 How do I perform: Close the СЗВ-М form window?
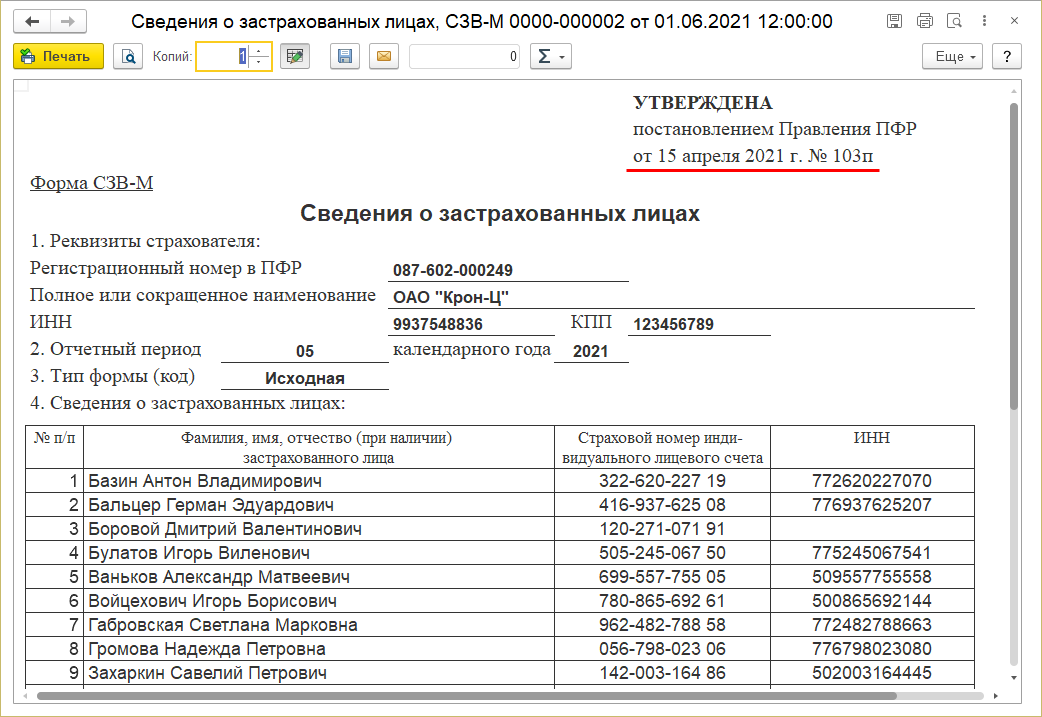tap(1014, 21)
